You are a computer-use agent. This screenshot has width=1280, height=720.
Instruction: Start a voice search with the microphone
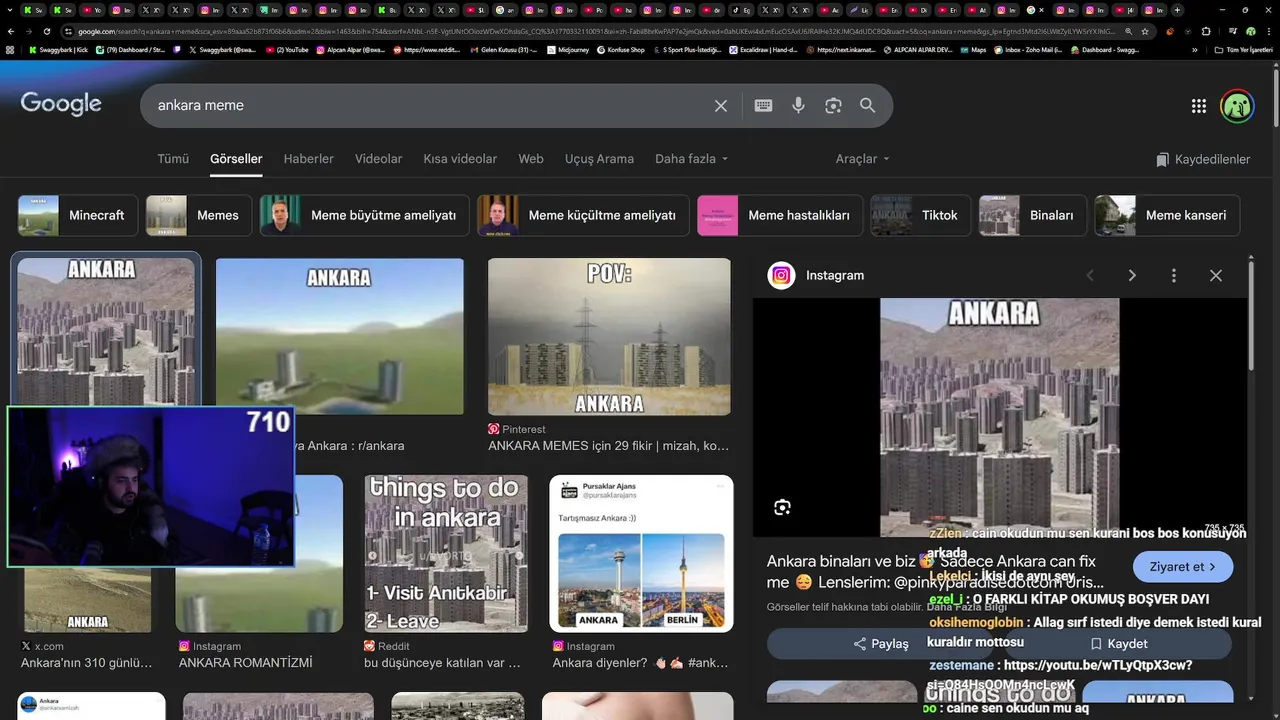(798, 106)
